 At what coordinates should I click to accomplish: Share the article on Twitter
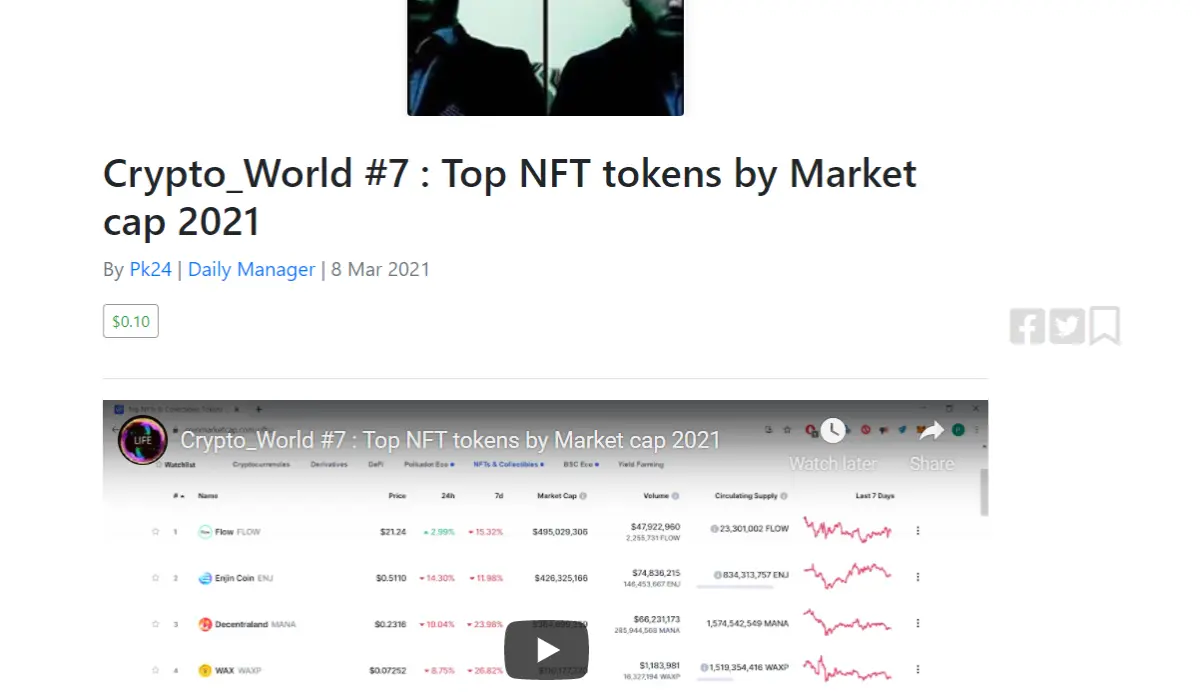[1067, 327]
